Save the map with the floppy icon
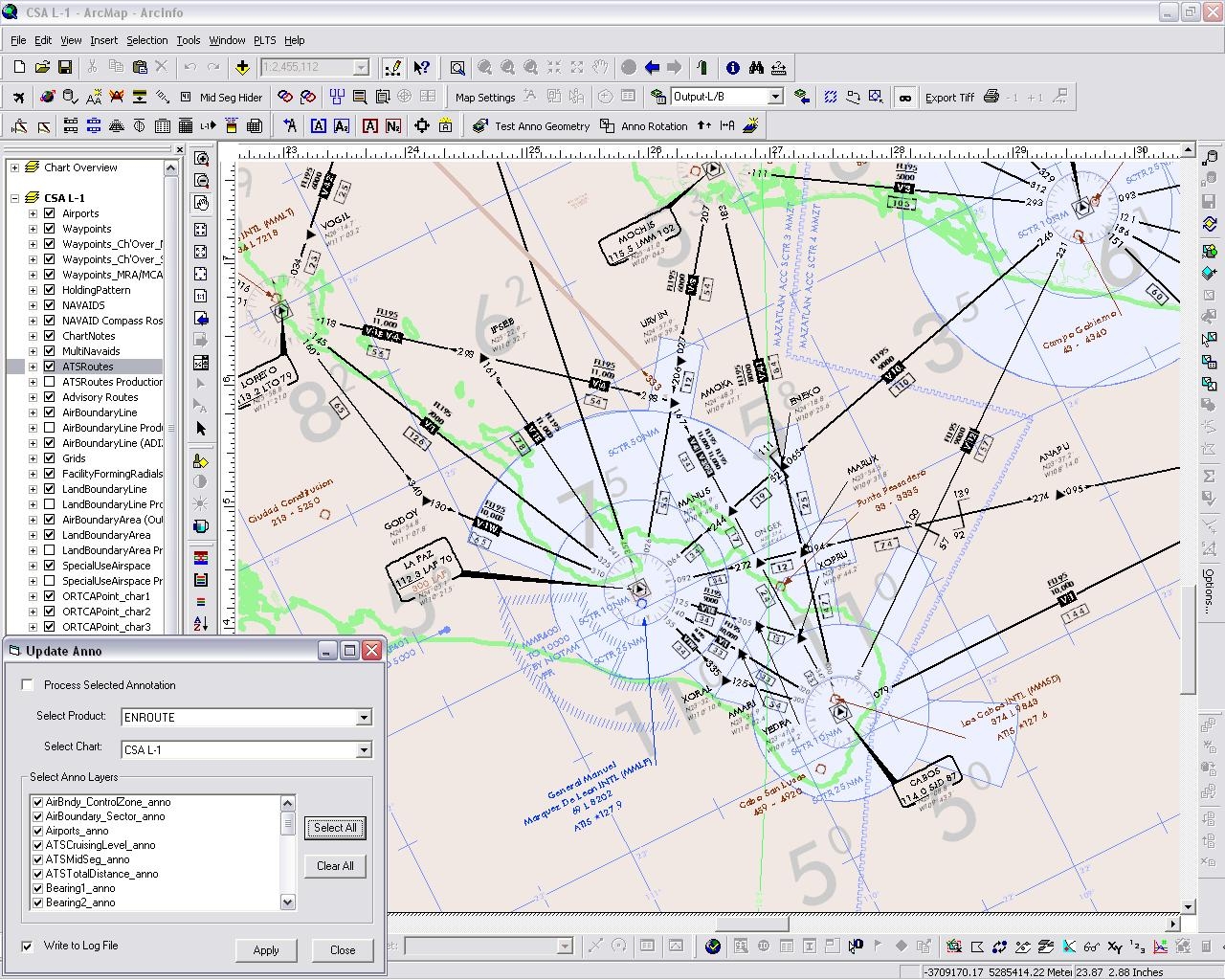Screen dimensions: 1225x980 coord(65,67)
